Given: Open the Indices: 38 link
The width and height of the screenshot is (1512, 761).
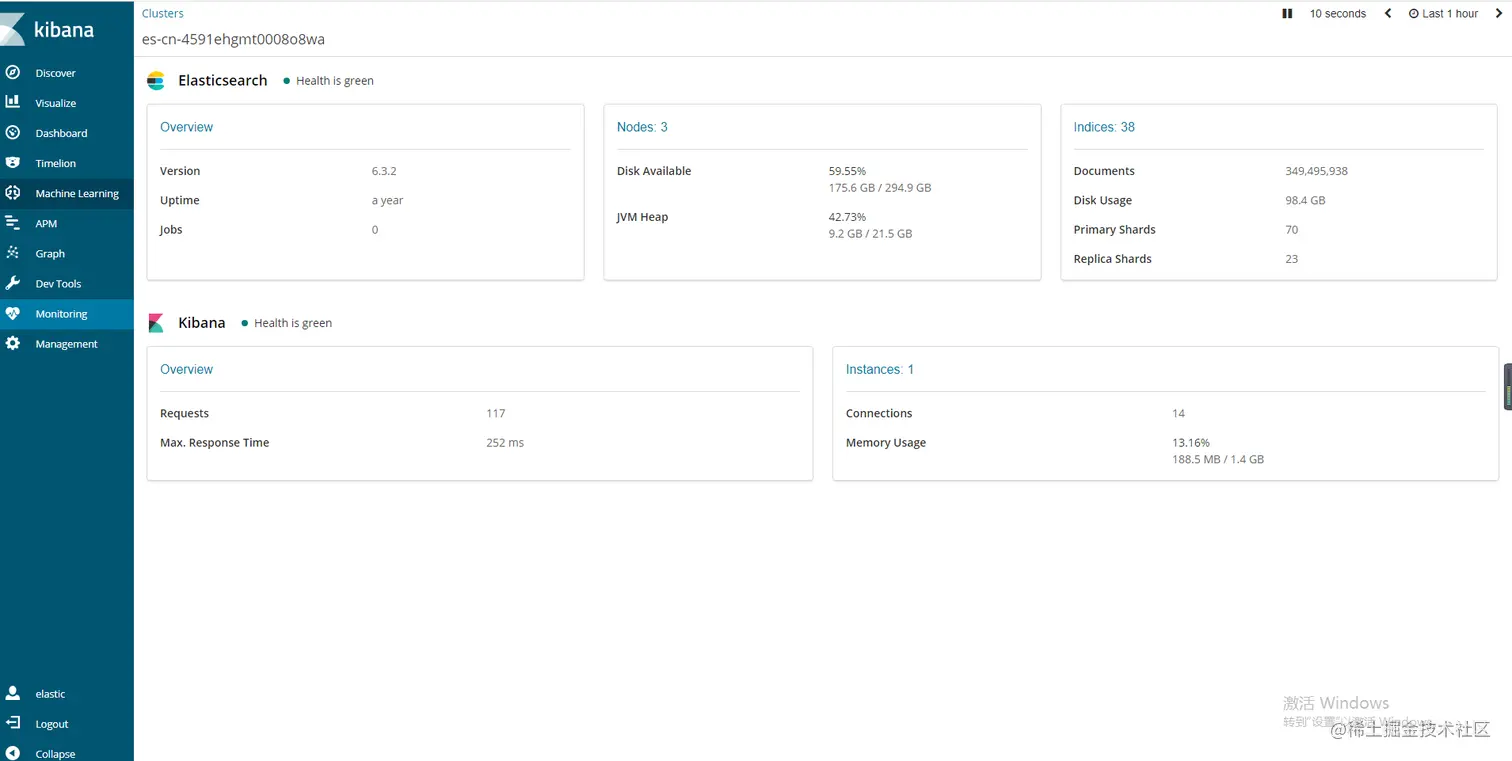Looking at the screenshot, I should (x=1104, y=127).
